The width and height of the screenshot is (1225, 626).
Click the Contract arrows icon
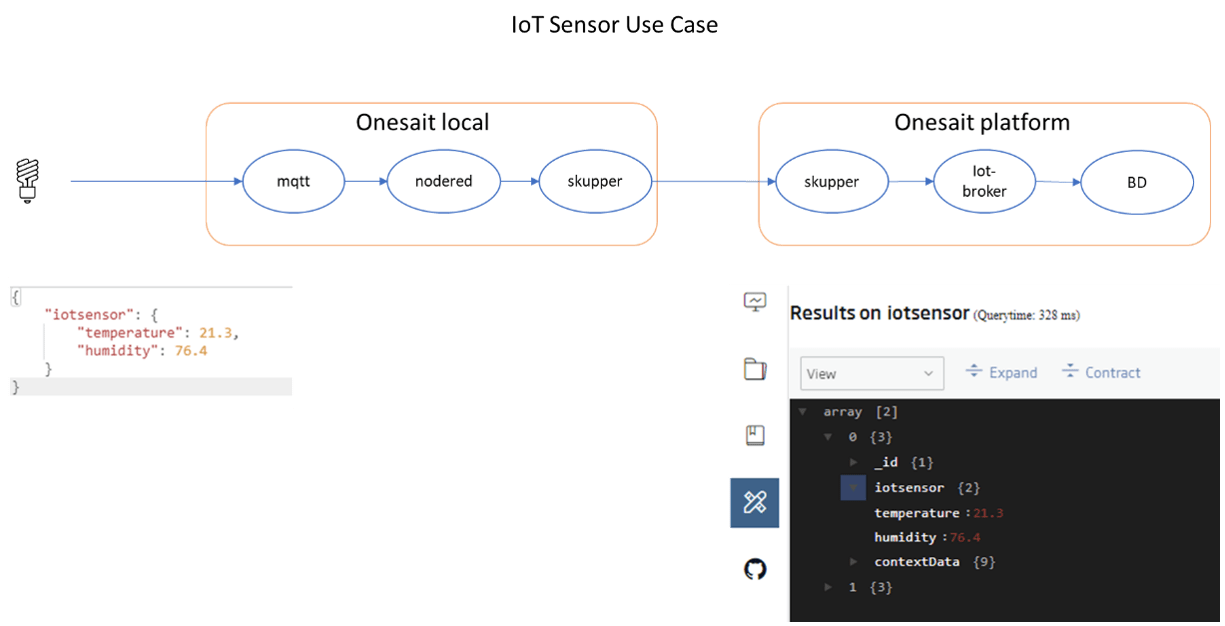pos(1070,372)
